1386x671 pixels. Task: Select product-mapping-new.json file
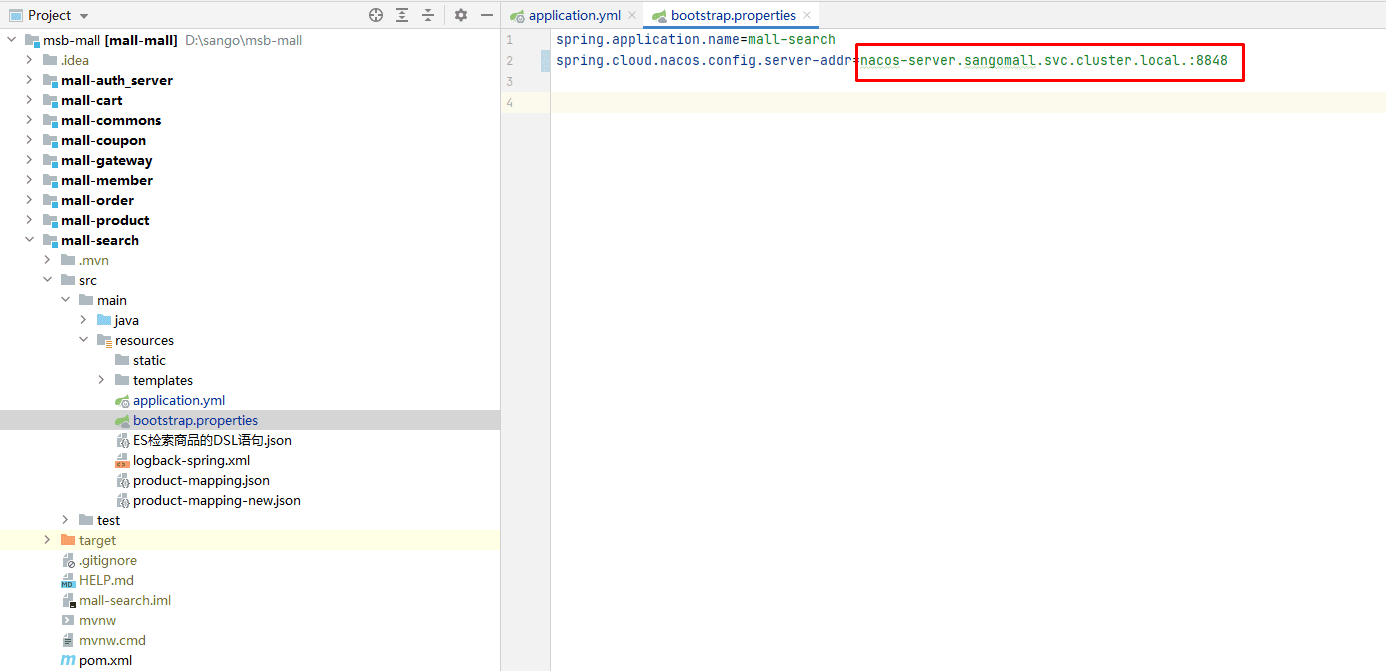(x=217, y=500)
